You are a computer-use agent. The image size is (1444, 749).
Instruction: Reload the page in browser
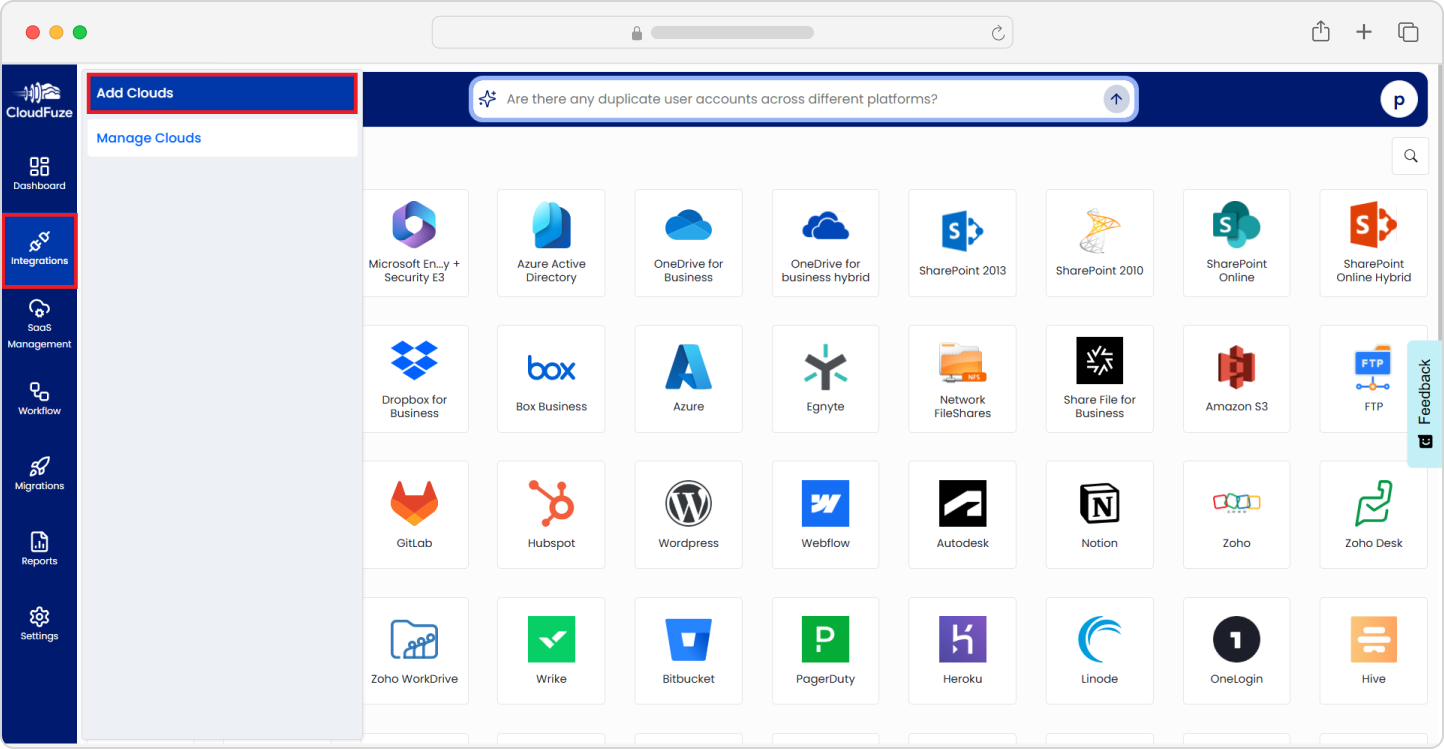[997, 33]
